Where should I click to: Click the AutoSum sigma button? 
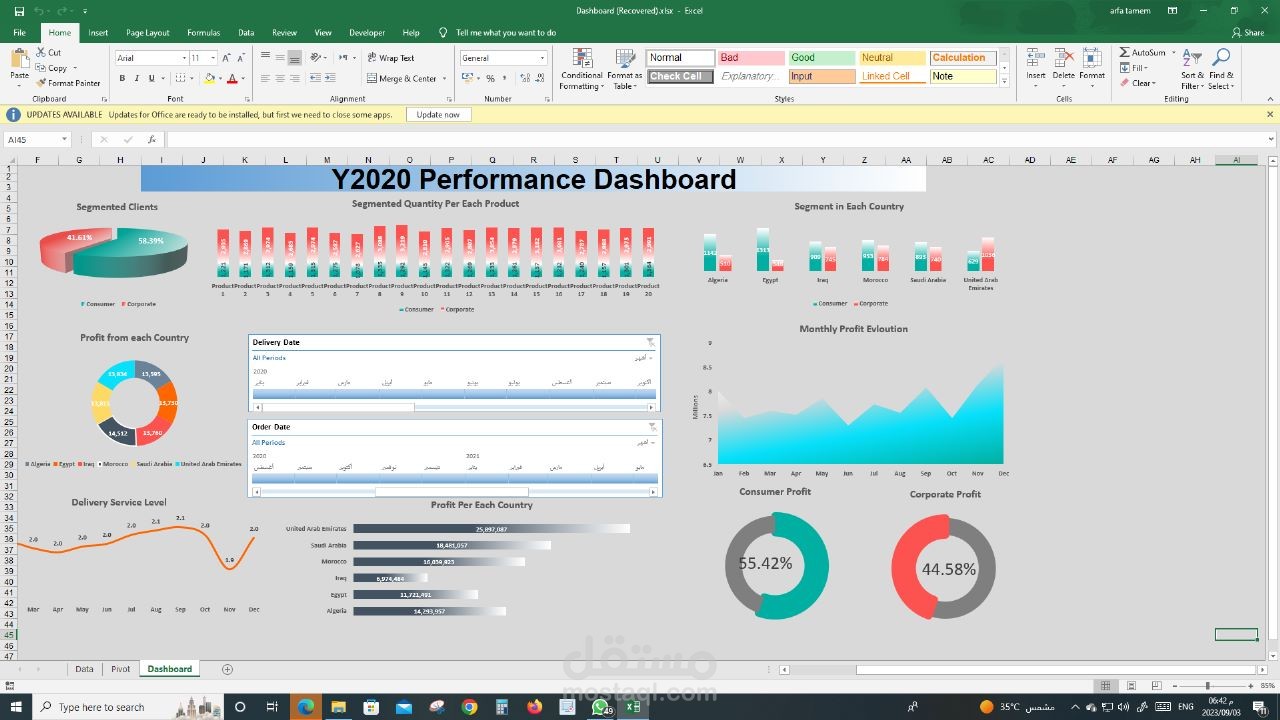(x=1143, y=52)
